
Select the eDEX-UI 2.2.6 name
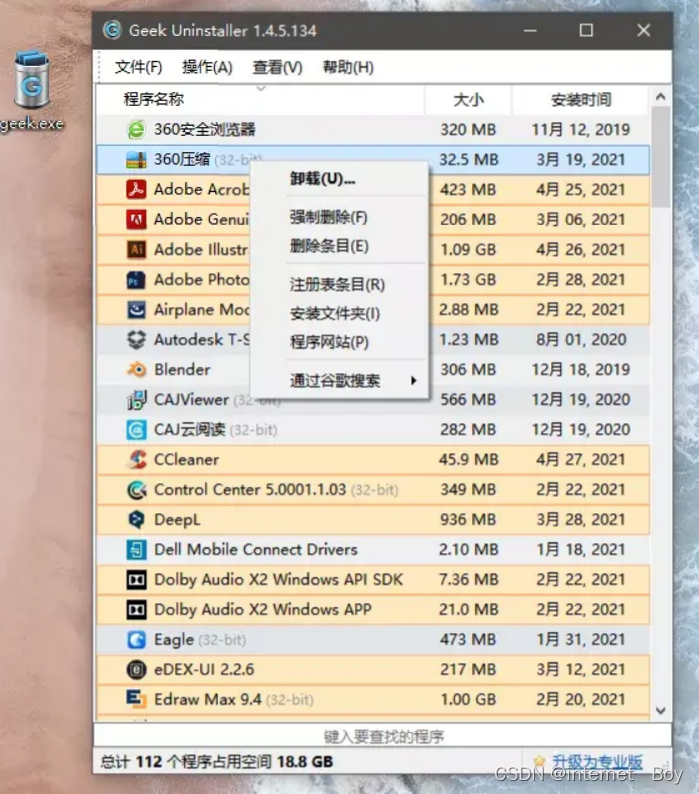click(x=204, y=669)
